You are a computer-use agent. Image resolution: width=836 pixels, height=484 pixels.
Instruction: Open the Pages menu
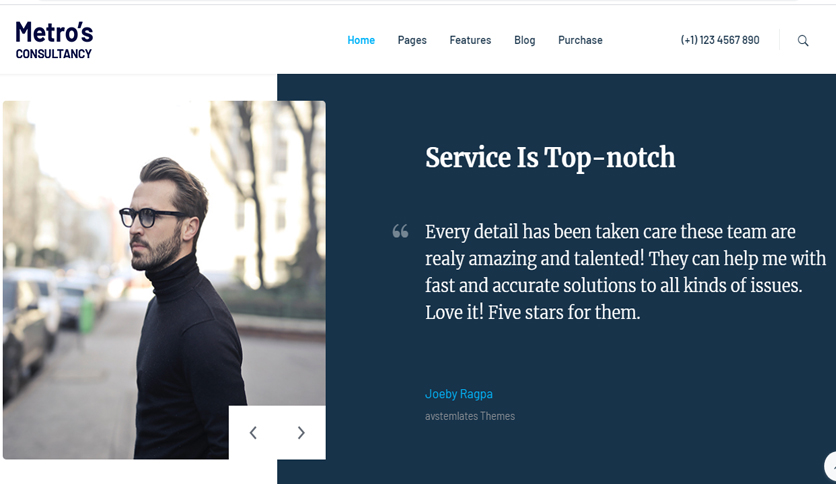[x=412, y=41]
